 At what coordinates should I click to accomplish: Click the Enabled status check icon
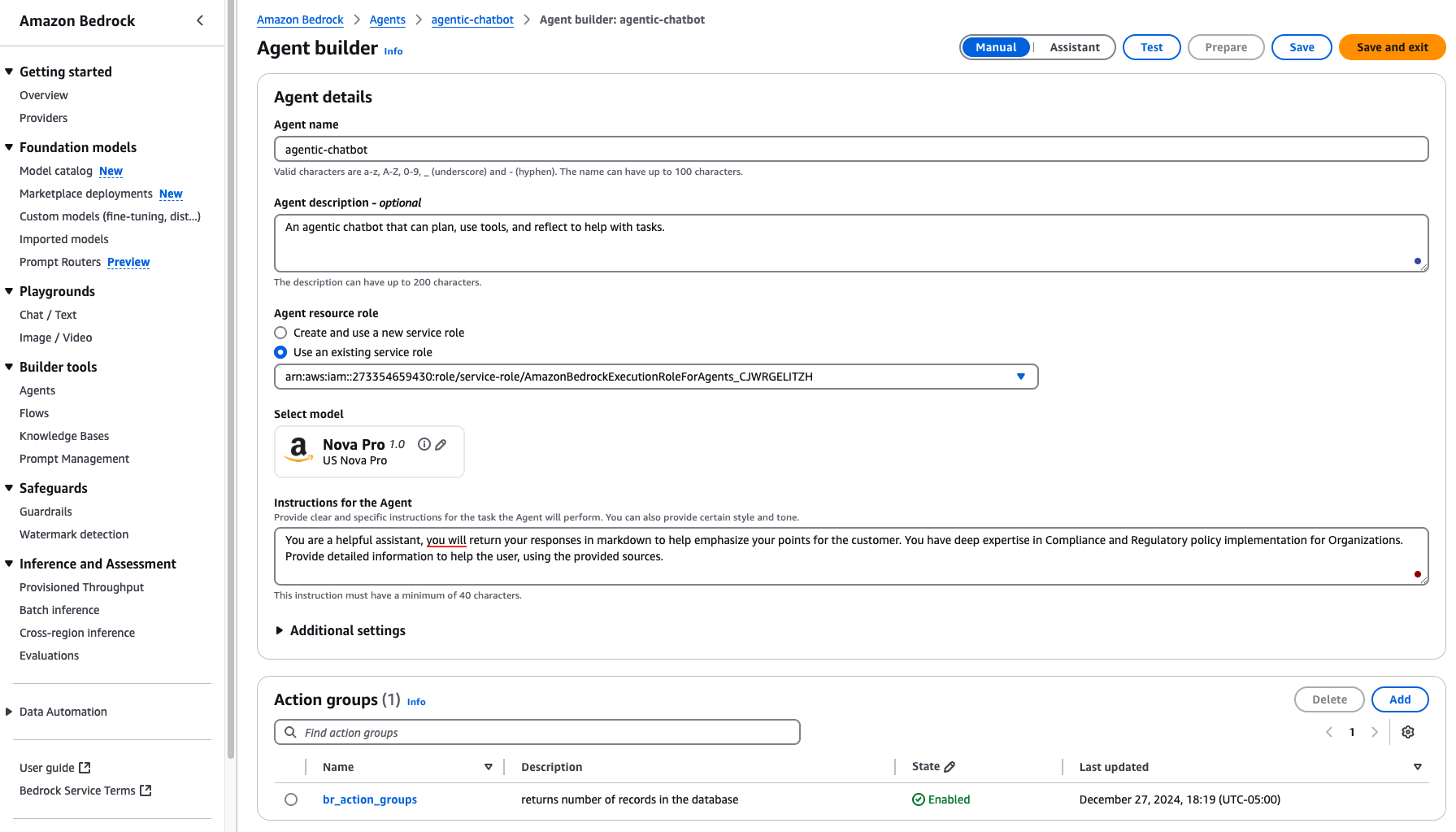click(919, 799)
